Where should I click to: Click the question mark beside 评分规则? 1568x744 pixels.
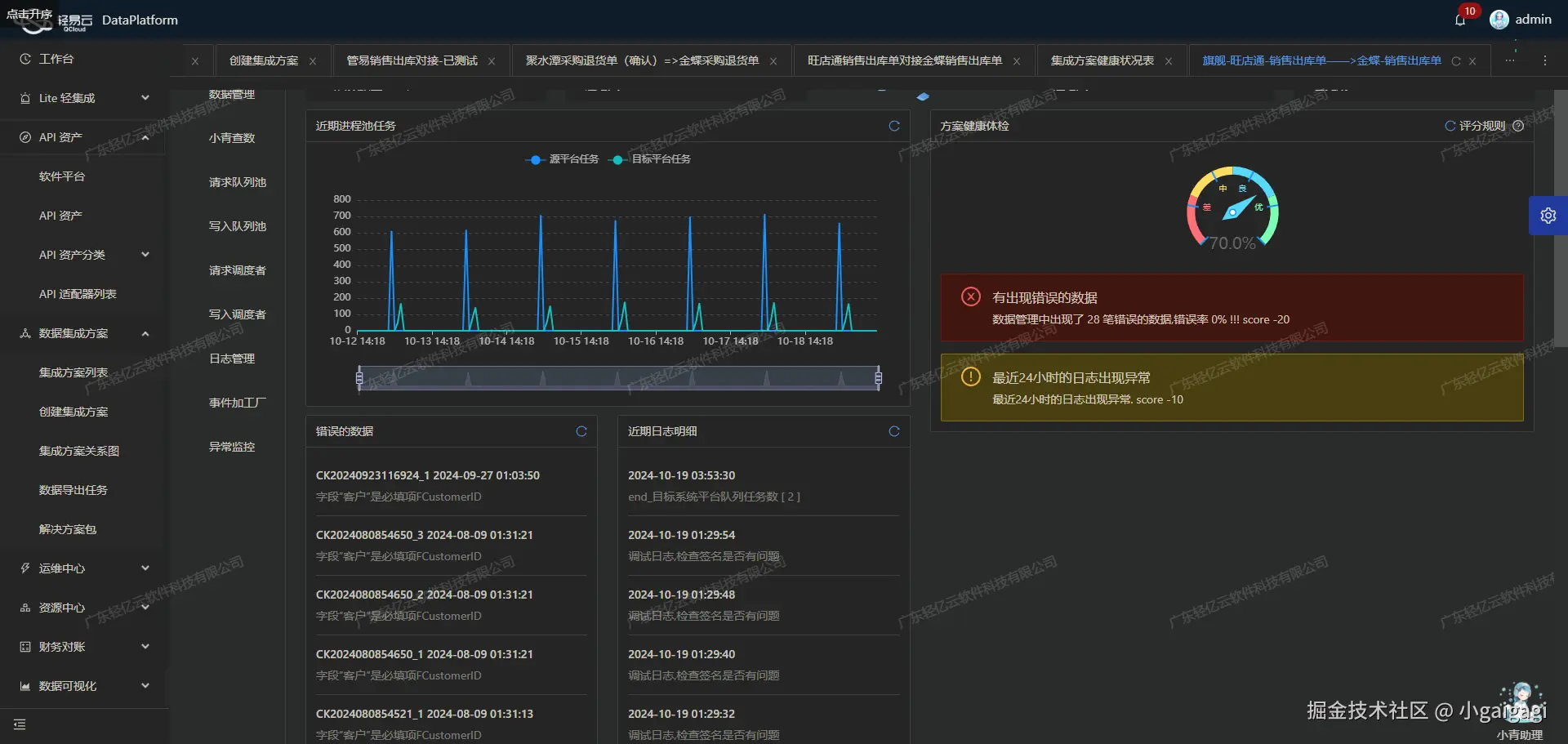pos(1518,126)
